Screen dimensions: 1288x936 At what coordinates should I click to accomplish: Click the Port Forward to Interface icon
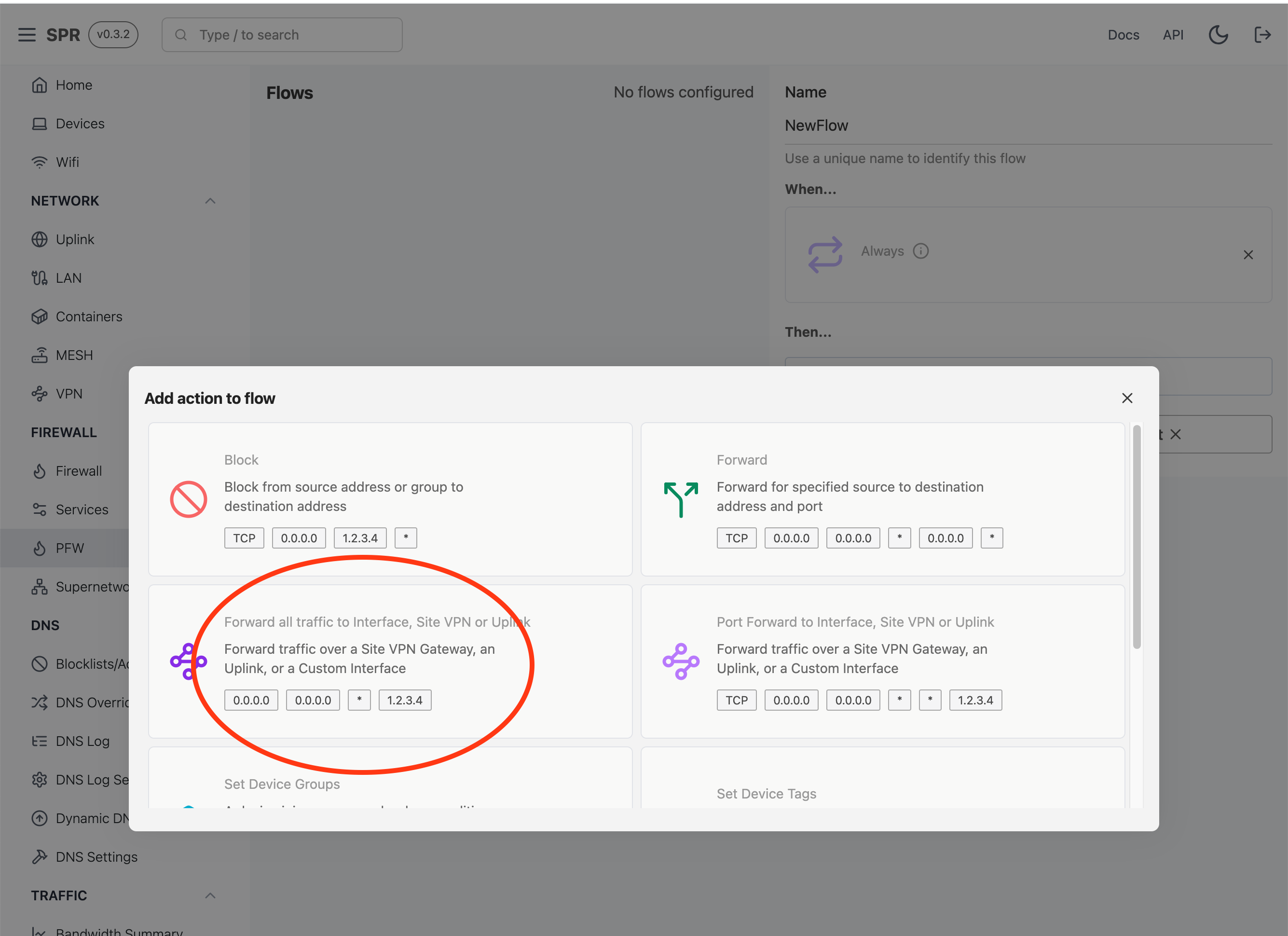coord(681,660)
